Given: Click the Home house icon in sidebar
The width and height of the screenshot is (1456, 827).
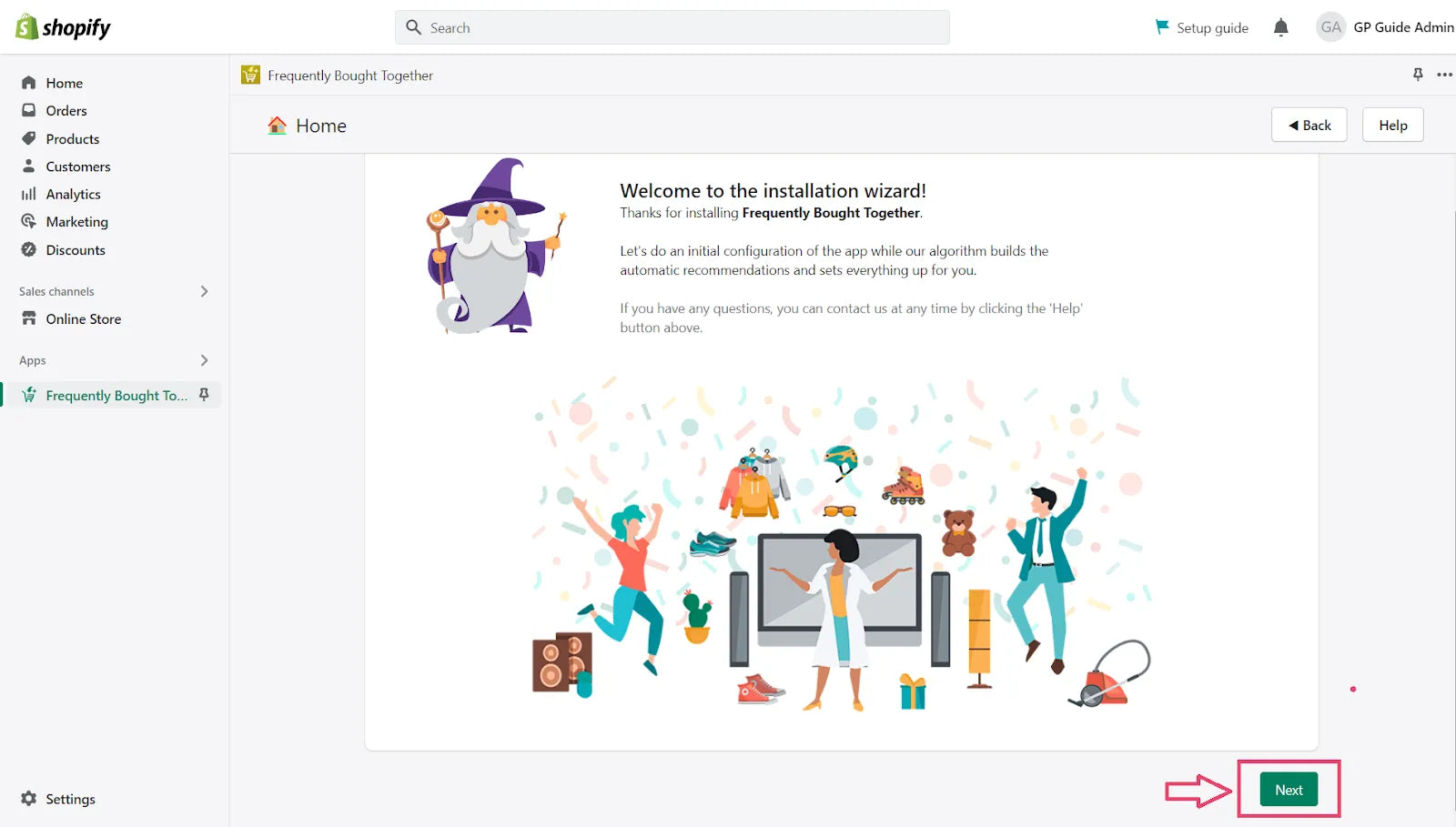Looking at the screenshot, I should 29,83.
